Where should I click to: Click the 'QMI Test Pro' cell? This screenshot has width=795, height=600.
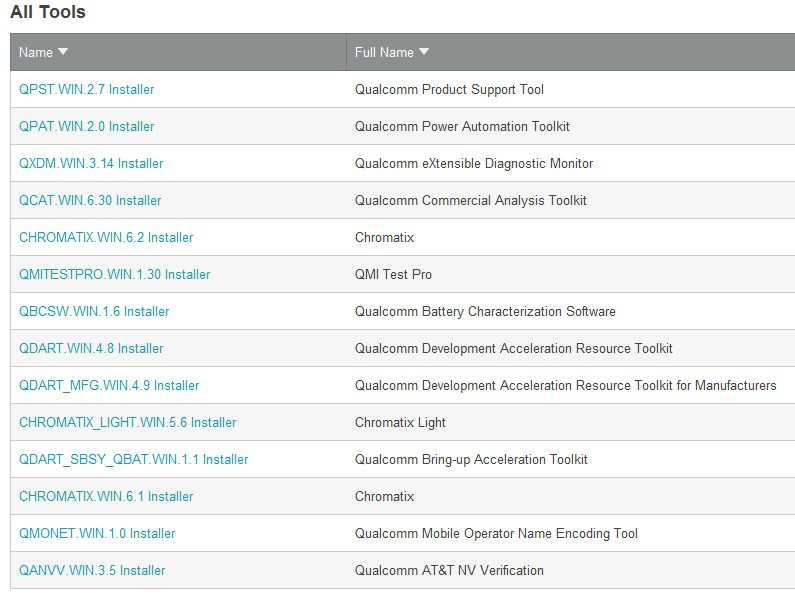[x=393, y=274]
